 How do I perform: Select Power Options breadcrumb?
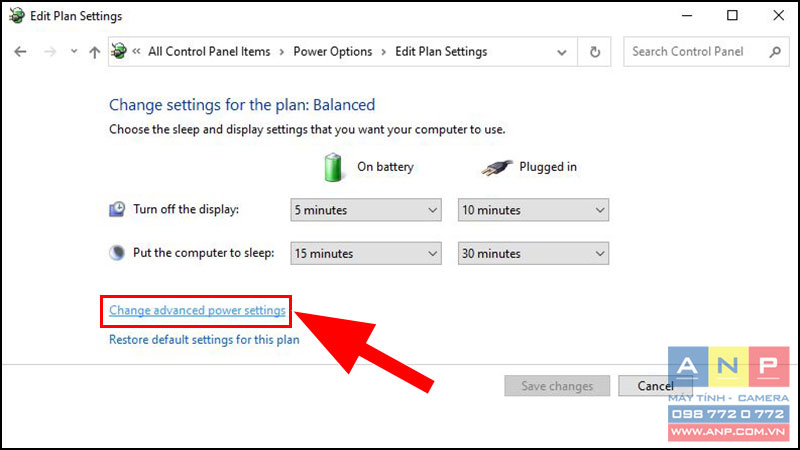[x=333, y=52]
